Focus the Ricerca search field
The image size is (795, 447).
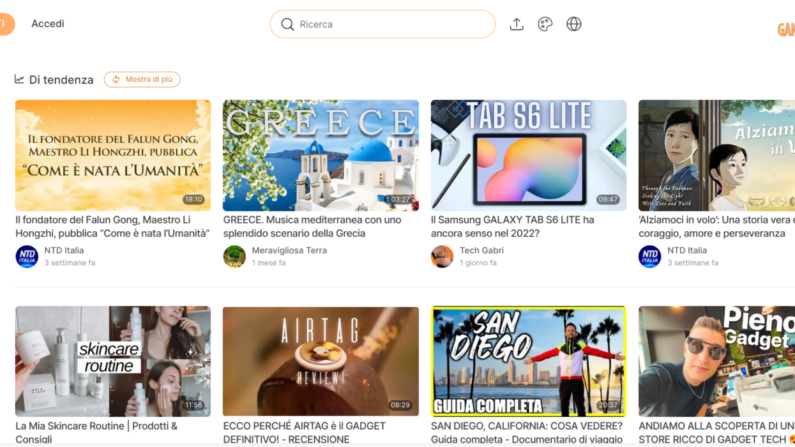point(383,24)
